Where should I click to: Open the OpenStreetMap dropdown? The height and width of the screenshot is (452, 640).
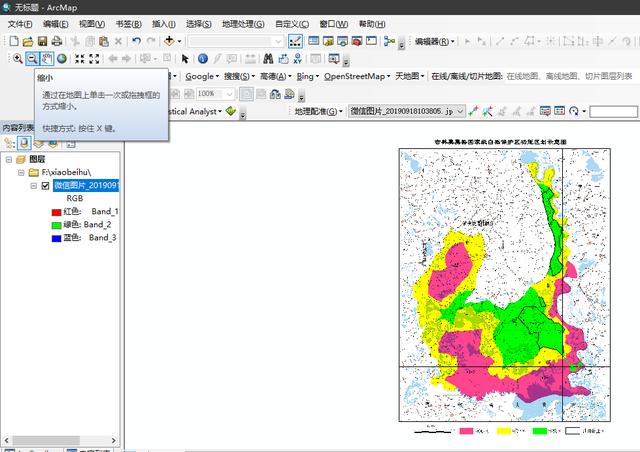coord(357,76)
